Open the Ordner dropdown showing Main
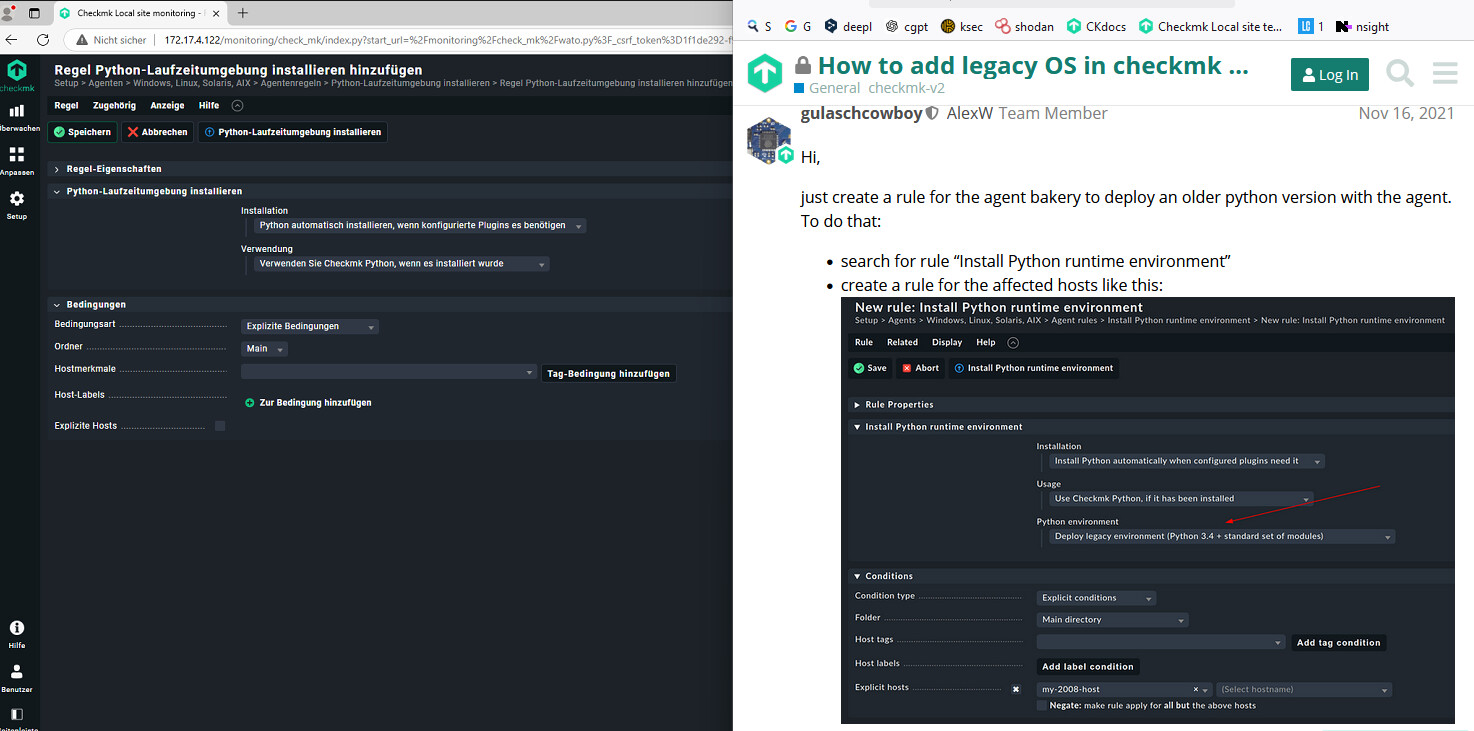 263,348
